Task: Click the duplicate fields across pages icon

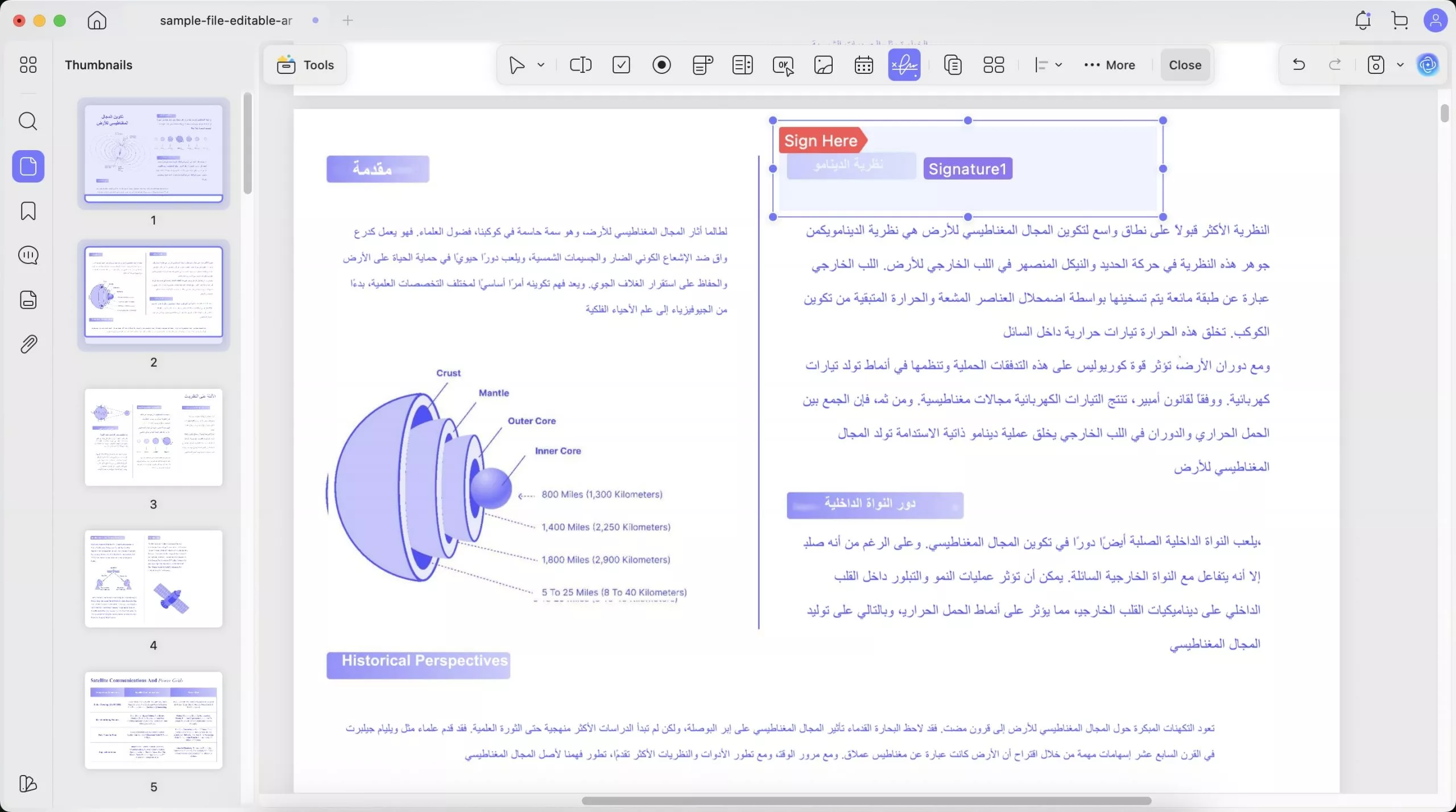Action: [953, 65]
